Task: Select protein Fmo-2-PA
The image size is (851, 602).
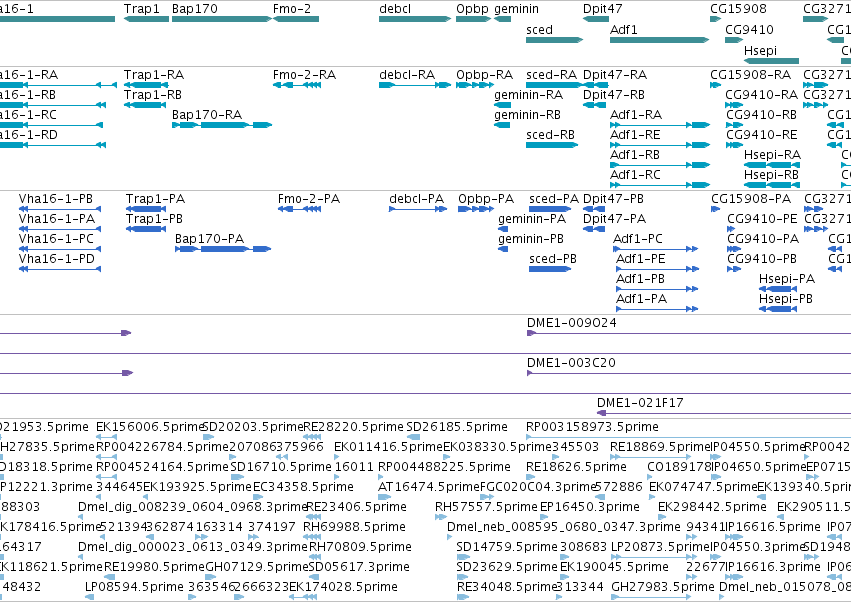Action: point(299,209)
